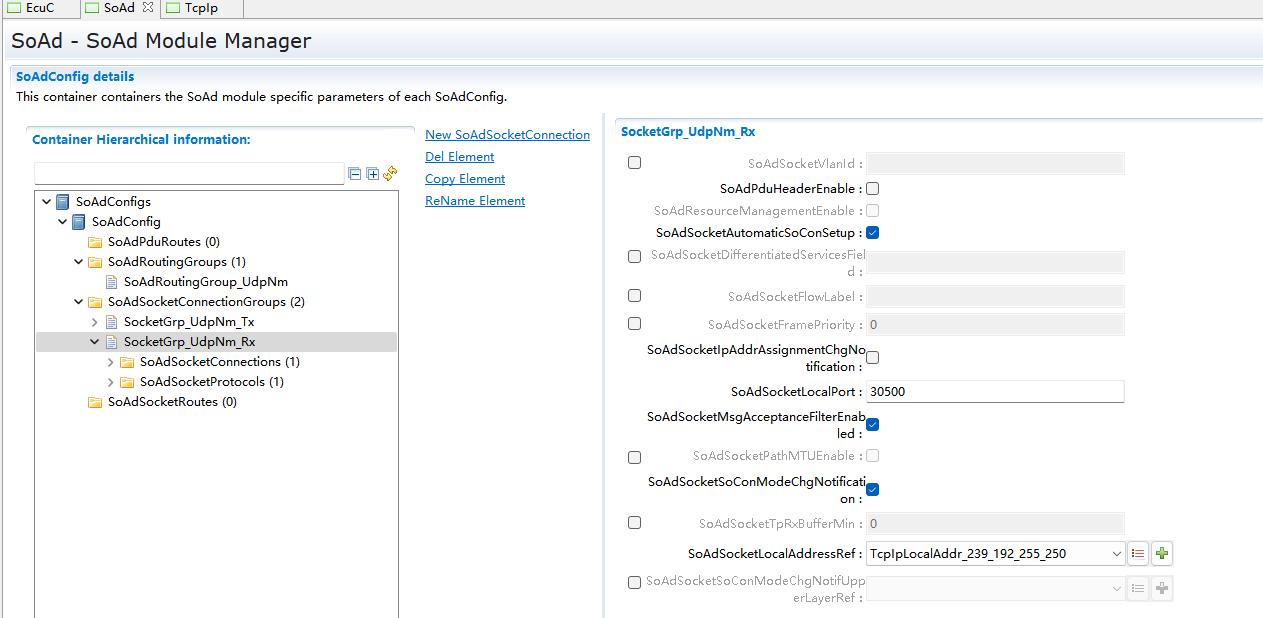Click the Del Element link
The image size is (1263, 618).
pos(459,157)
